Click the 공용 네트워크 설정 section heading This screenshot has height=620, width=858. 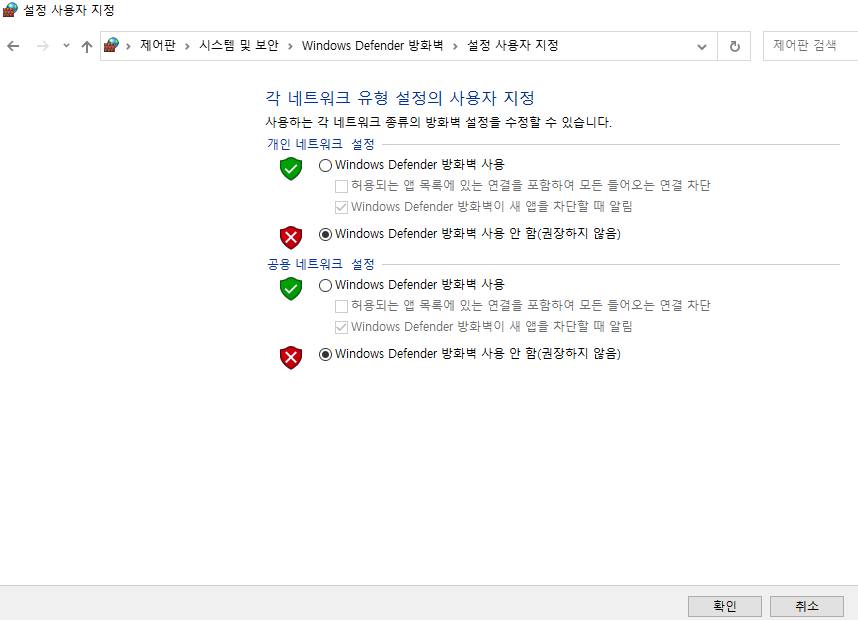tap(321, 264)
